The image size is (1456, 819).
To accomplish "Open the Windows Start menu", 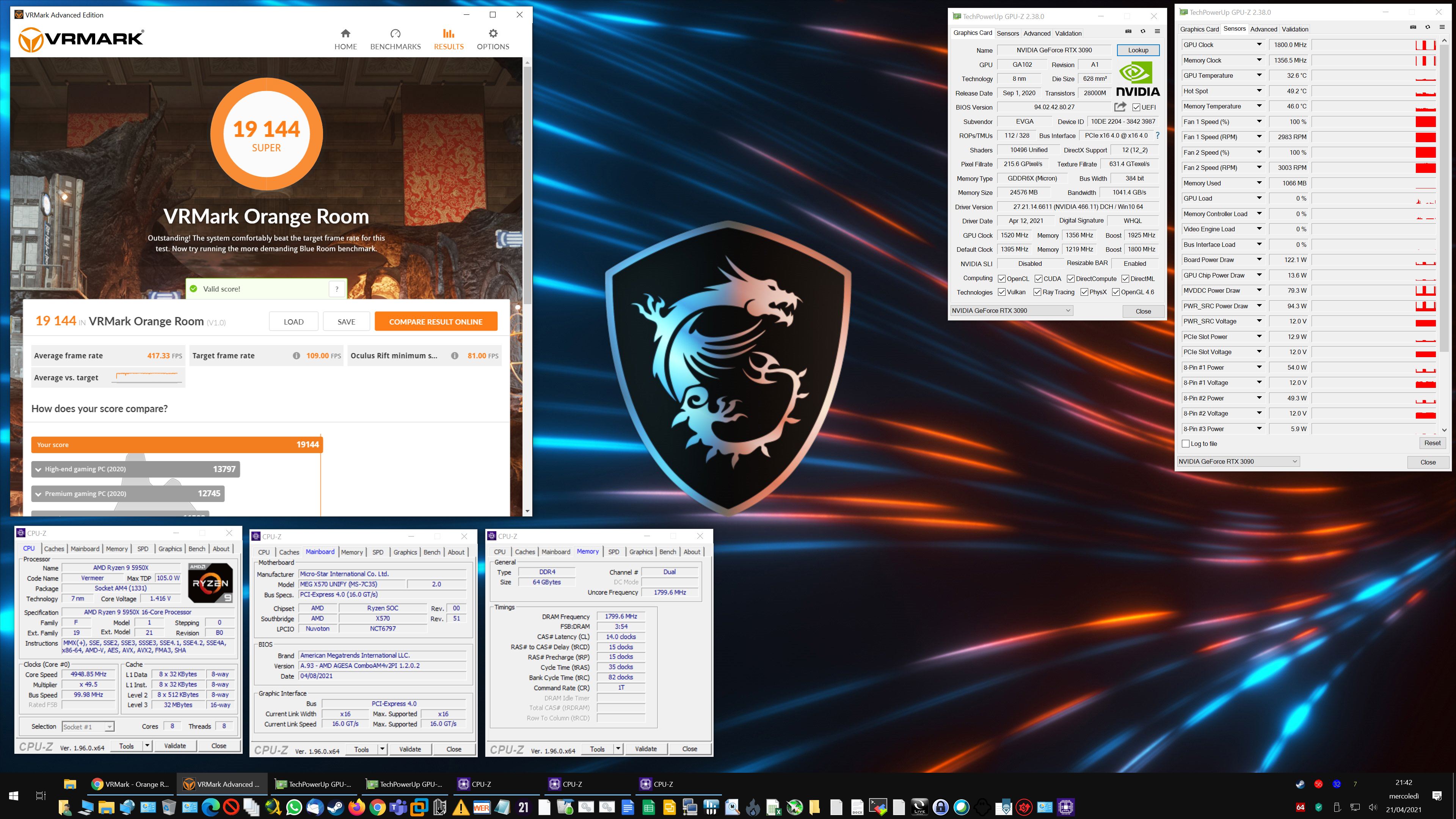I will click(x=14, y=796).
